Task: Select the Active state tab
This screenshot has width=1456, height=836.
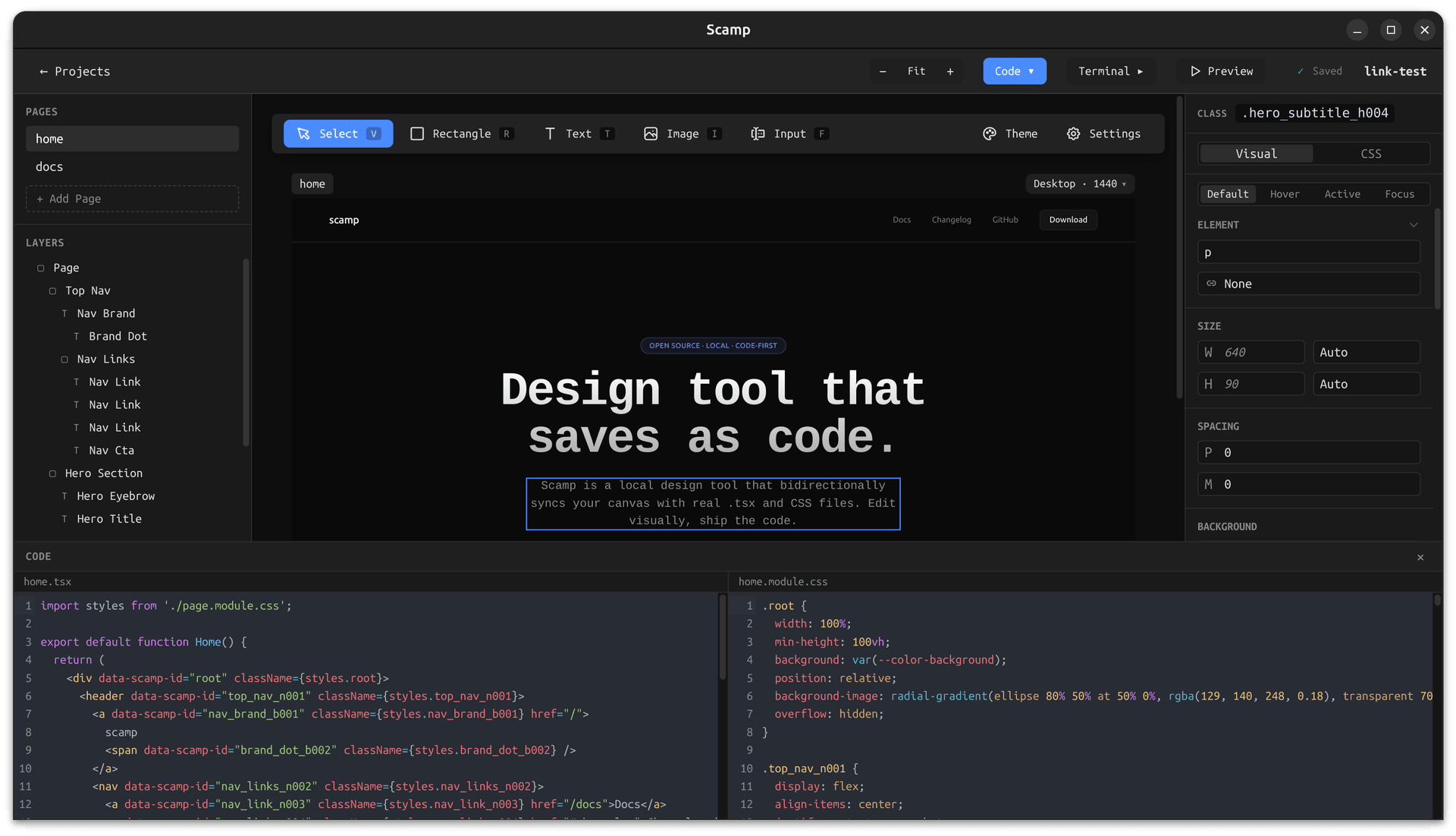Action: click(x=1342, y=194)
